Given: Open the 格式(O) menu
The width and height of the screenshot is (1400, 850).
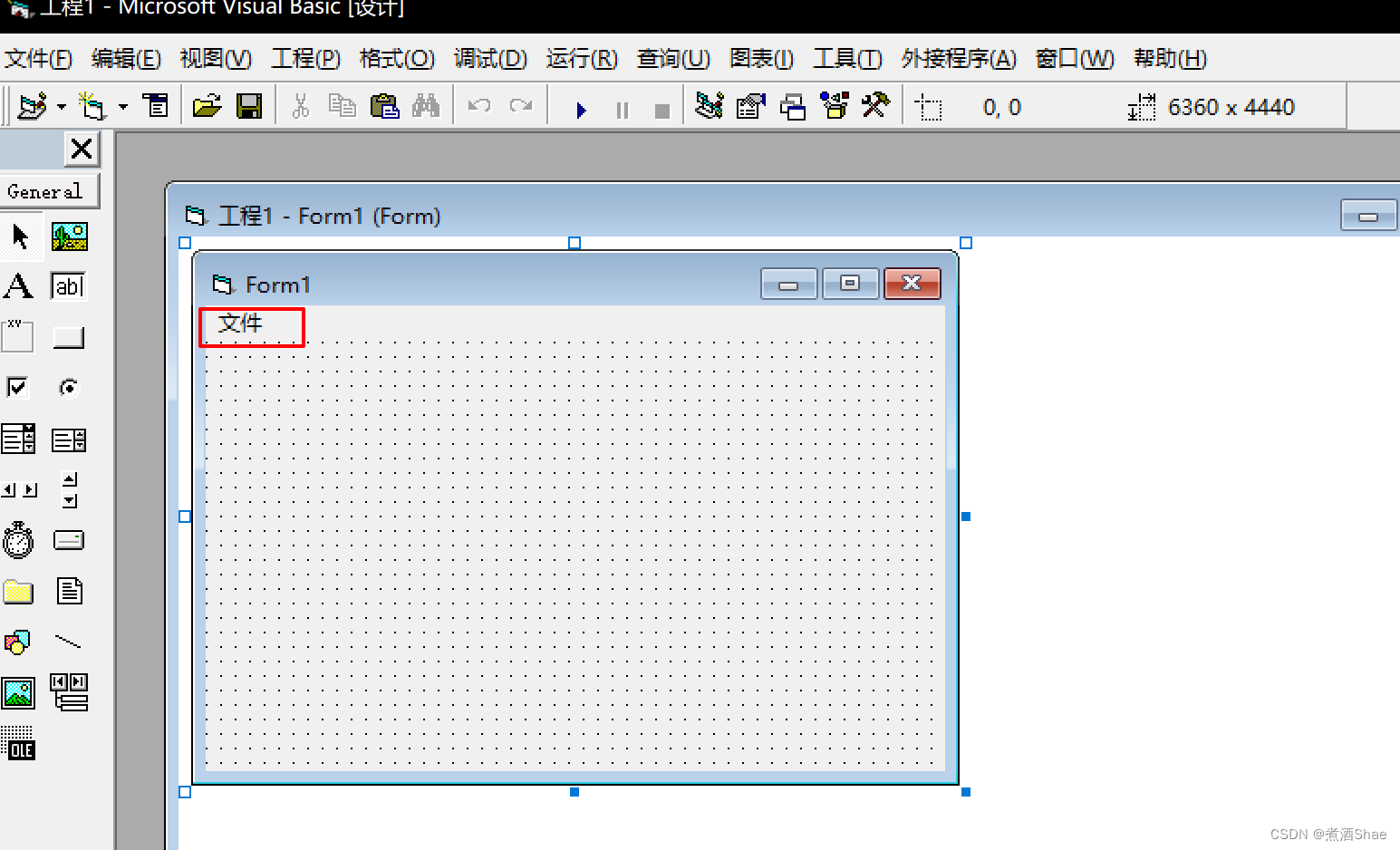Looking at the screenshot, I should [397, 59].
